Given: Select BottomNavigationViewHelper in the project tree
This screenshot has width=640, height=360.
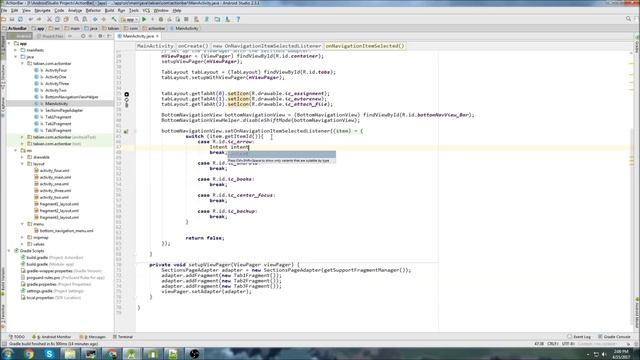Looking at the screenshot, I should (x=71, y=97).
